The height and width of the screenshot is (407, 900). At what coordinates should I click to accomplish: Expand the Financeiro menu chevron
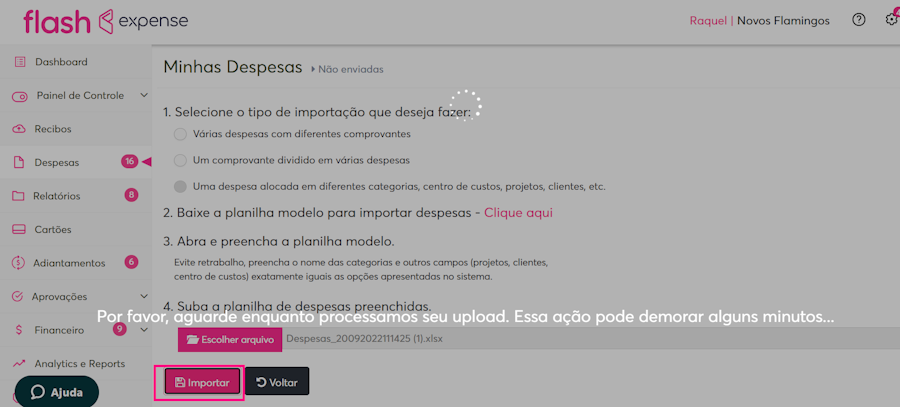pyautogui.click(x=144, y=330)
